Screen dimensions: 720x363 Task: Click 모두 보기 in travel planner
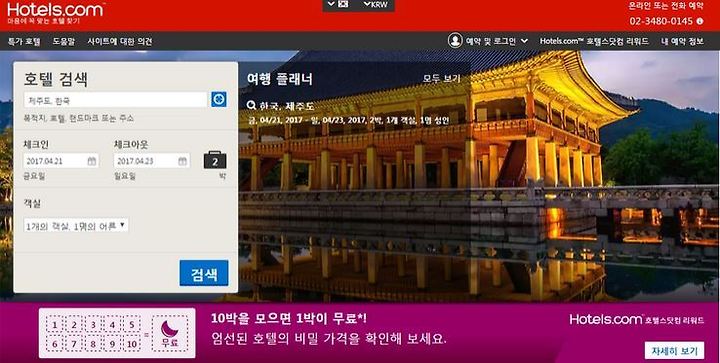(x=441, y=78)
